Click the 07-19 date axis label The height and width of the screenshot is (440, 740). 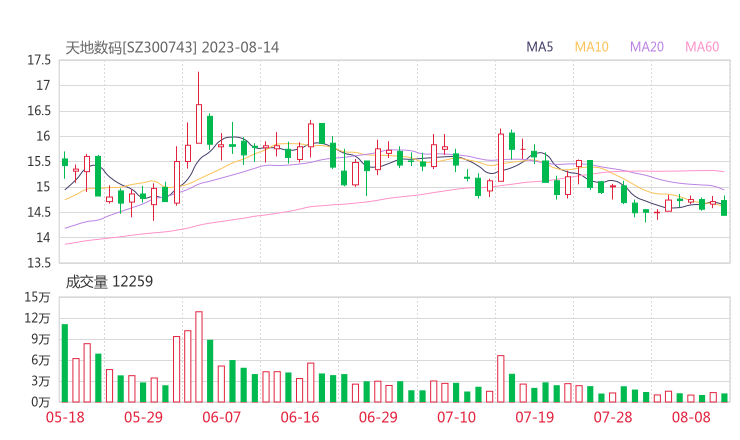click(x=534, y=417)
